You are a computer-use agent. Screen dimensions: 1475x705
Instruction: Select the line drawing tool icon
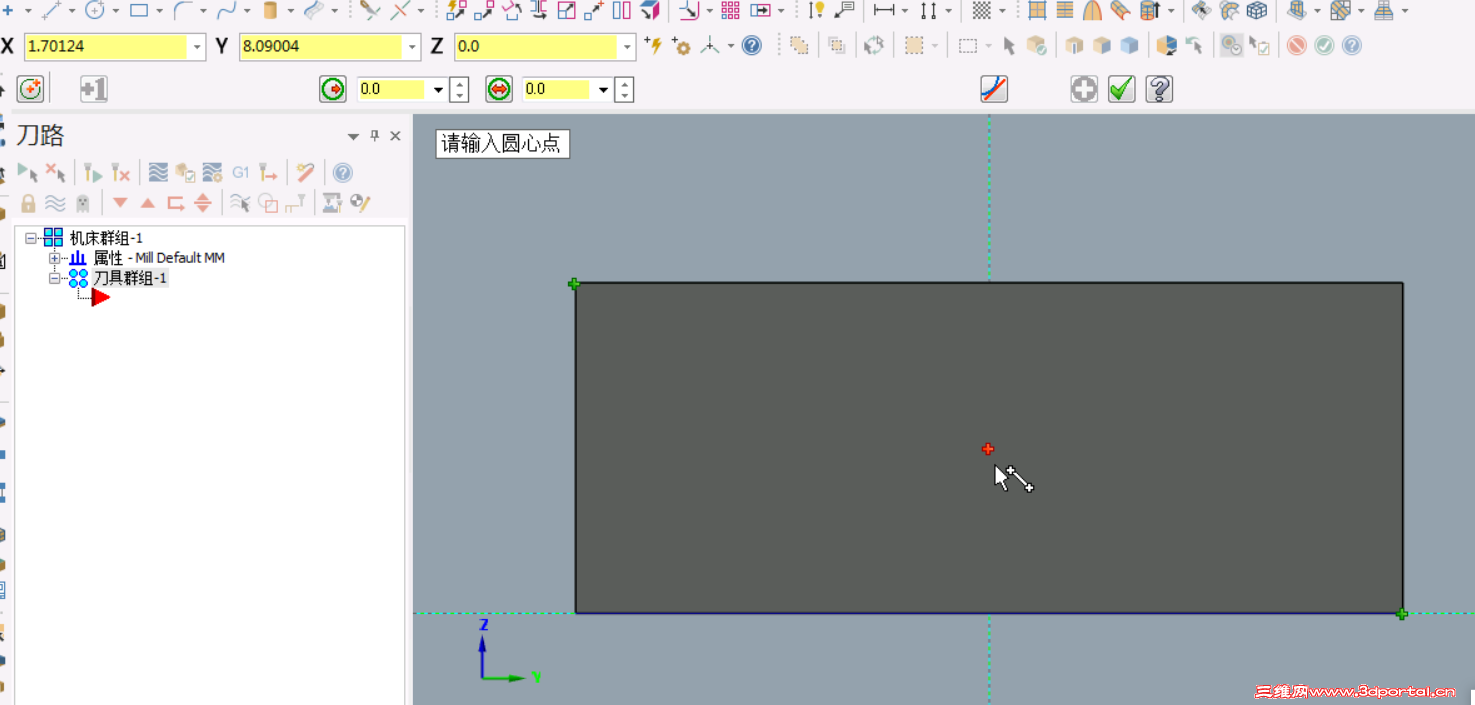tap(51, 10)
